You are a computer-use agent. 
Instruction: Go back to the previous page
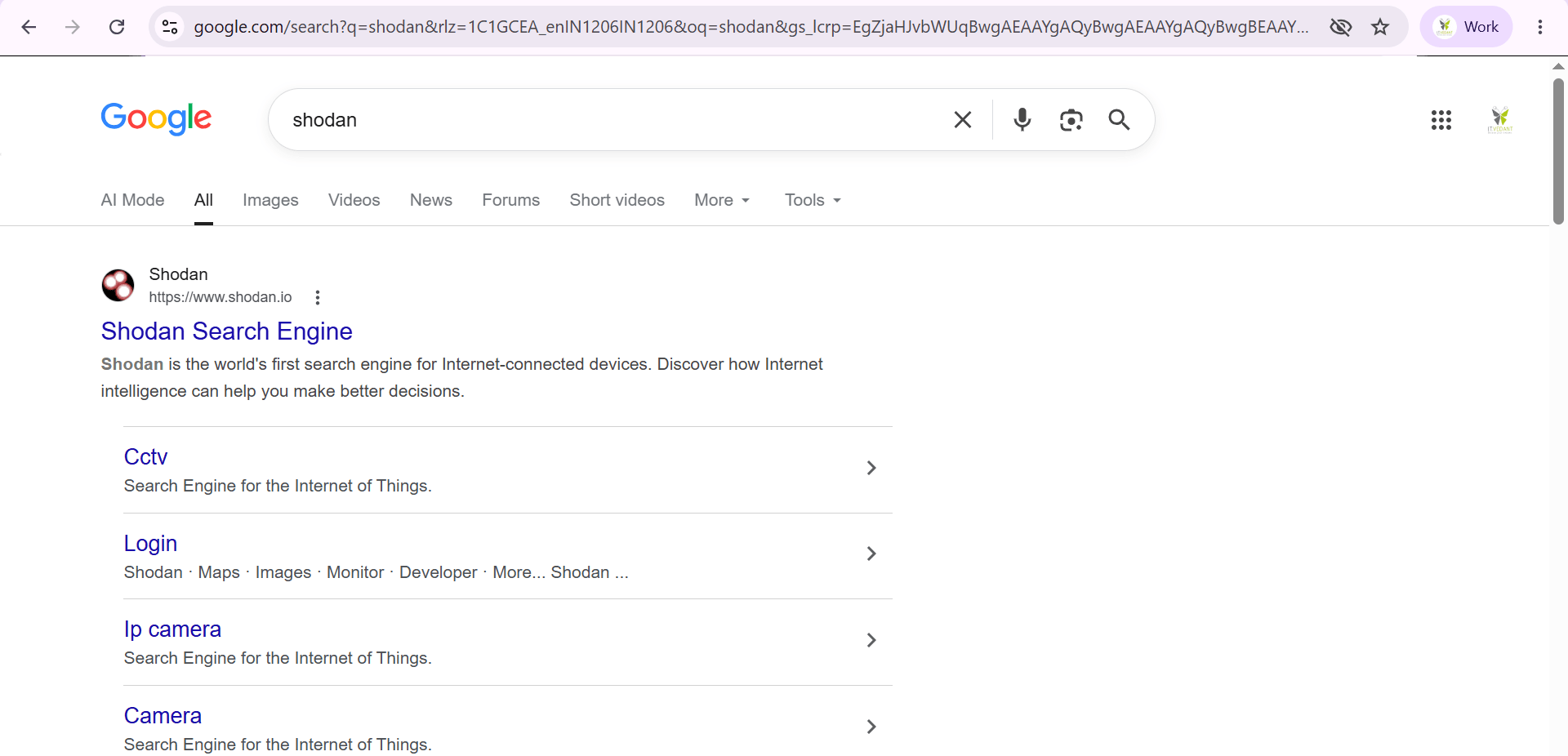[x=29, y=27]
